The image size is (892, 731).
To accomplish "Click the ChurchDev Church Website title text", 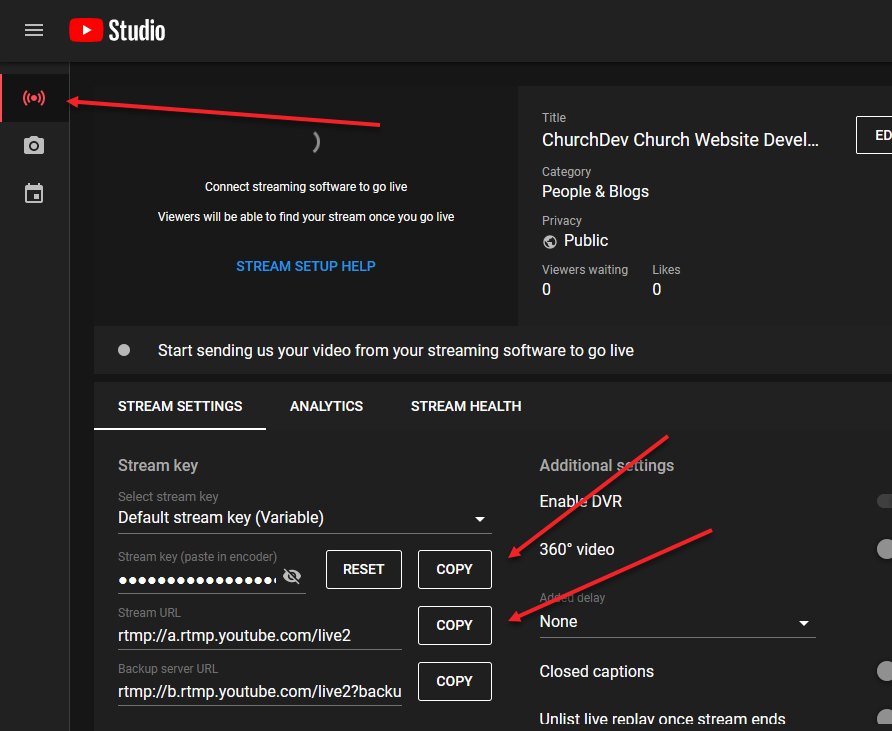I will 680,140.
